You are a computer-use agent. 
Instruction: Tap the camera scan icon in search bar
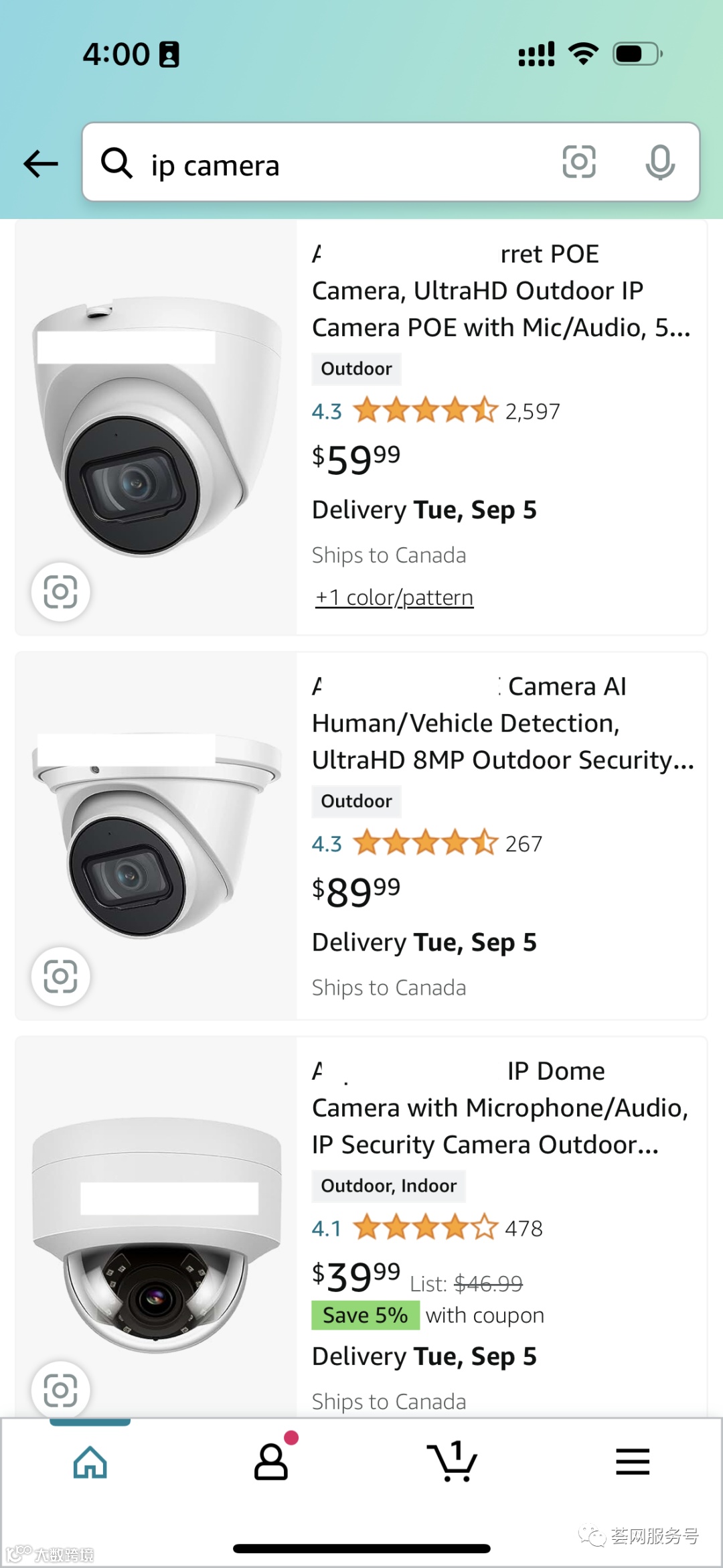[579, 162]
